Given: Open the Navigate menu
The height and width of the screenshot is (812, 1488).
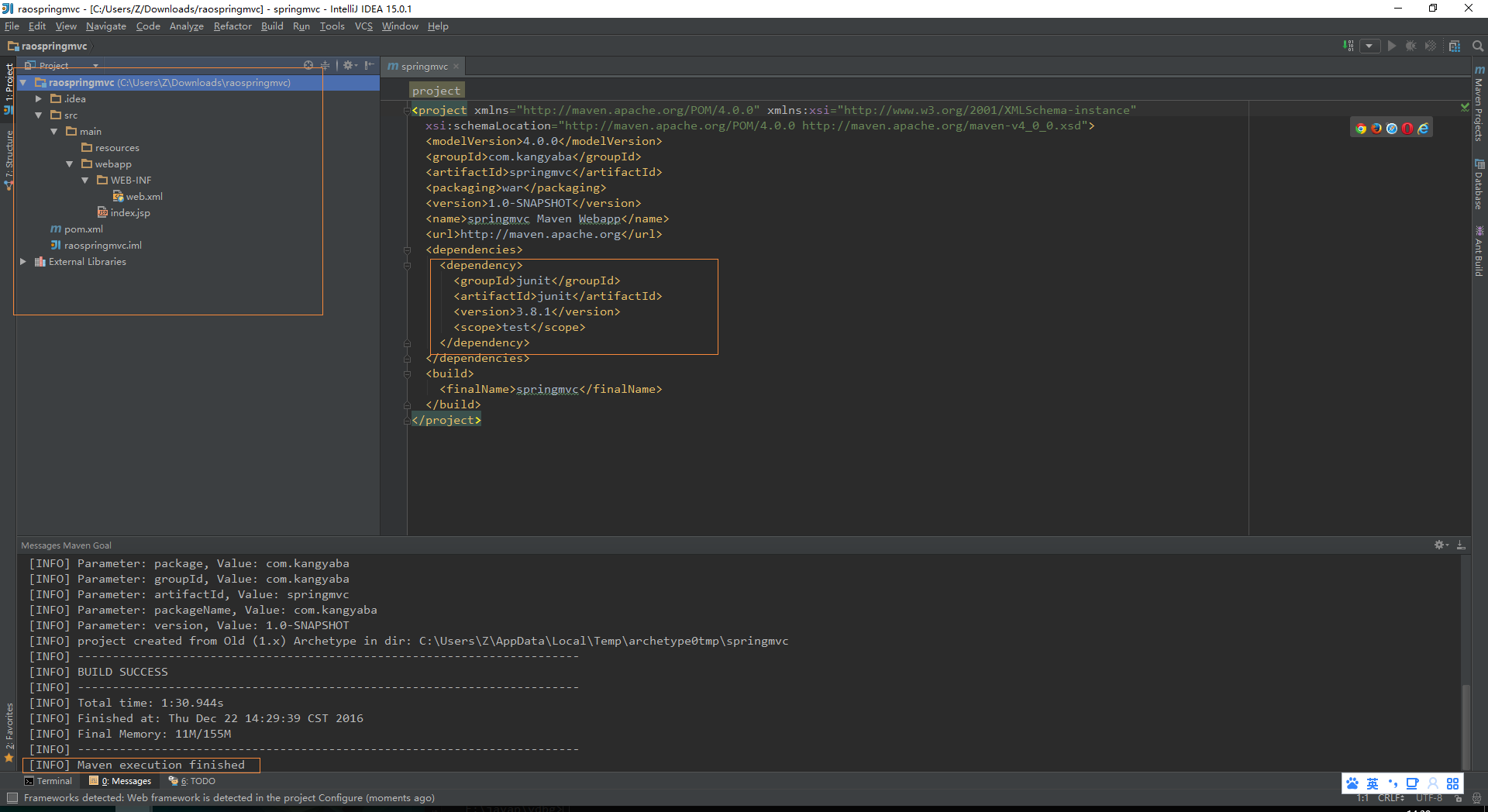Looking at the screenshot, I should 106,26.
